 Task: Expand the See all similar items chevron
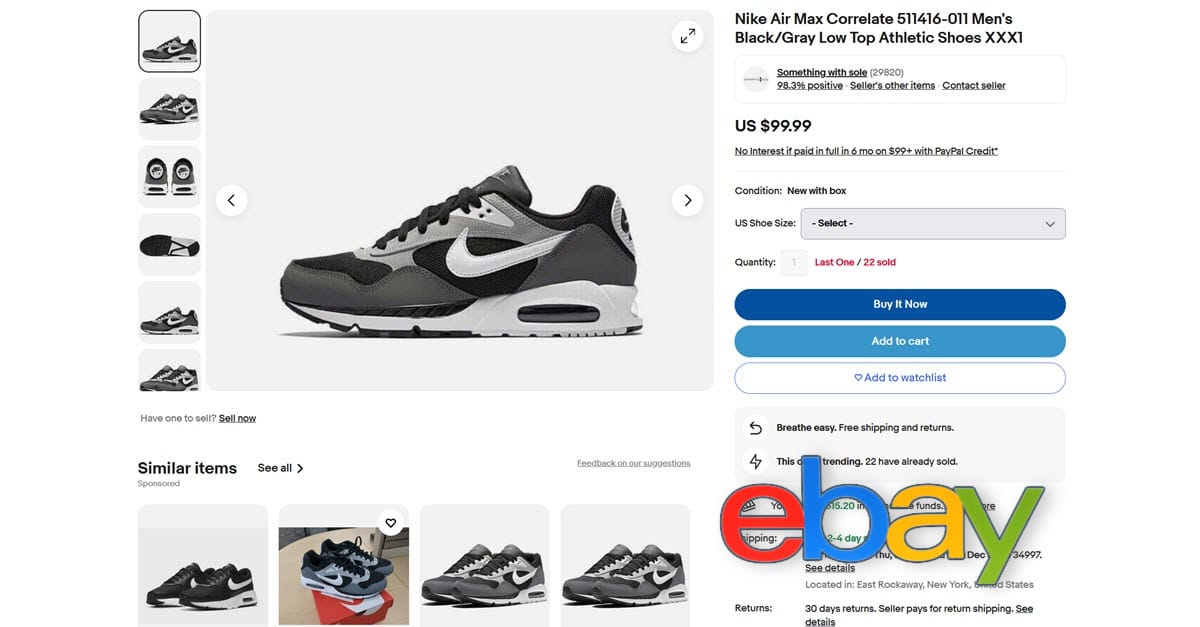[299, 468]
